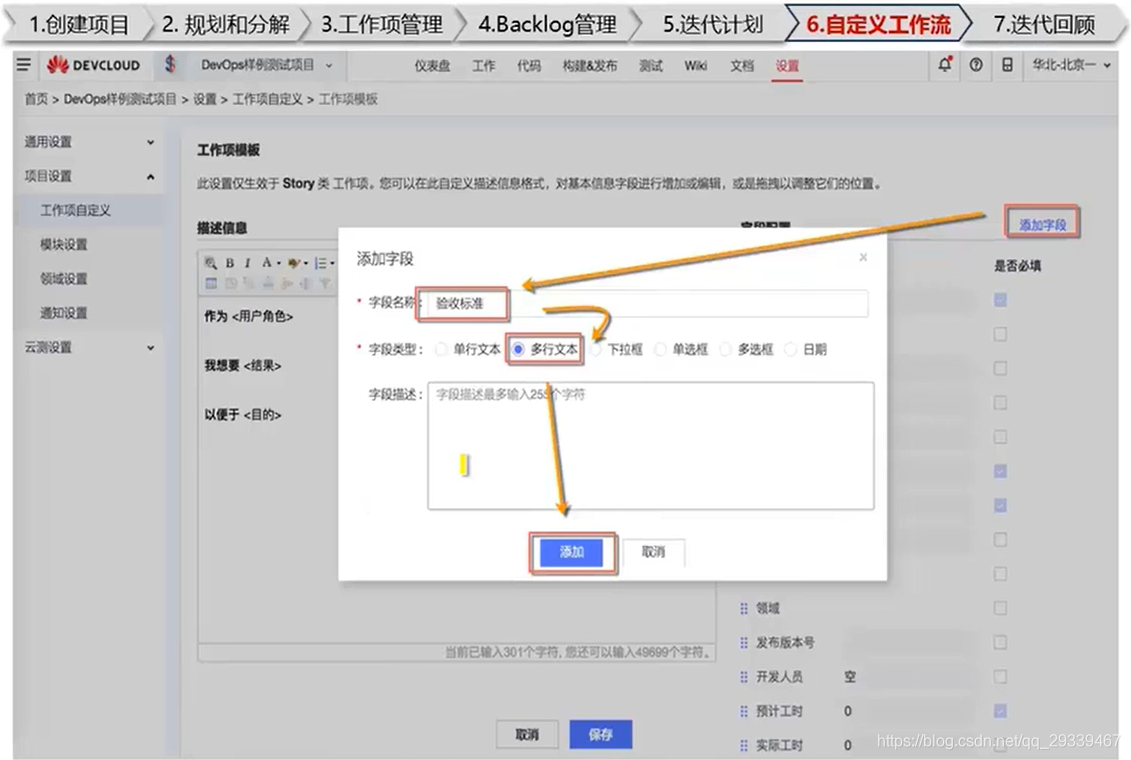Viewport: 1131px width, 760px height.
Task: Open the Wiki tab
Action: 696,64
